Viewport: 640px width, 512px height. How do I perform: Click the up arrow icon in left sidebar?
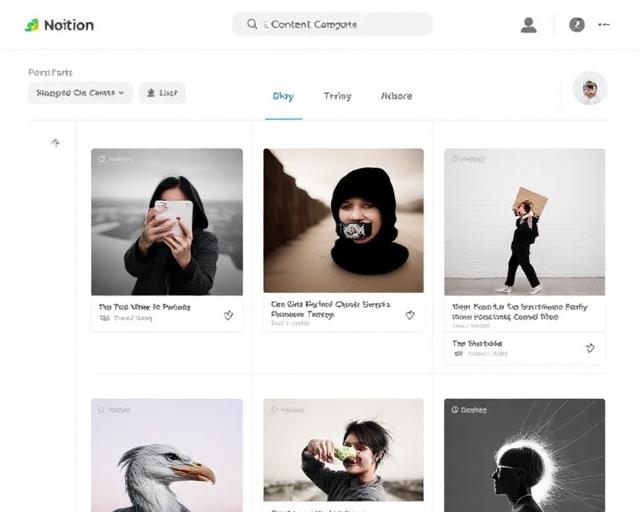point(56,142)
